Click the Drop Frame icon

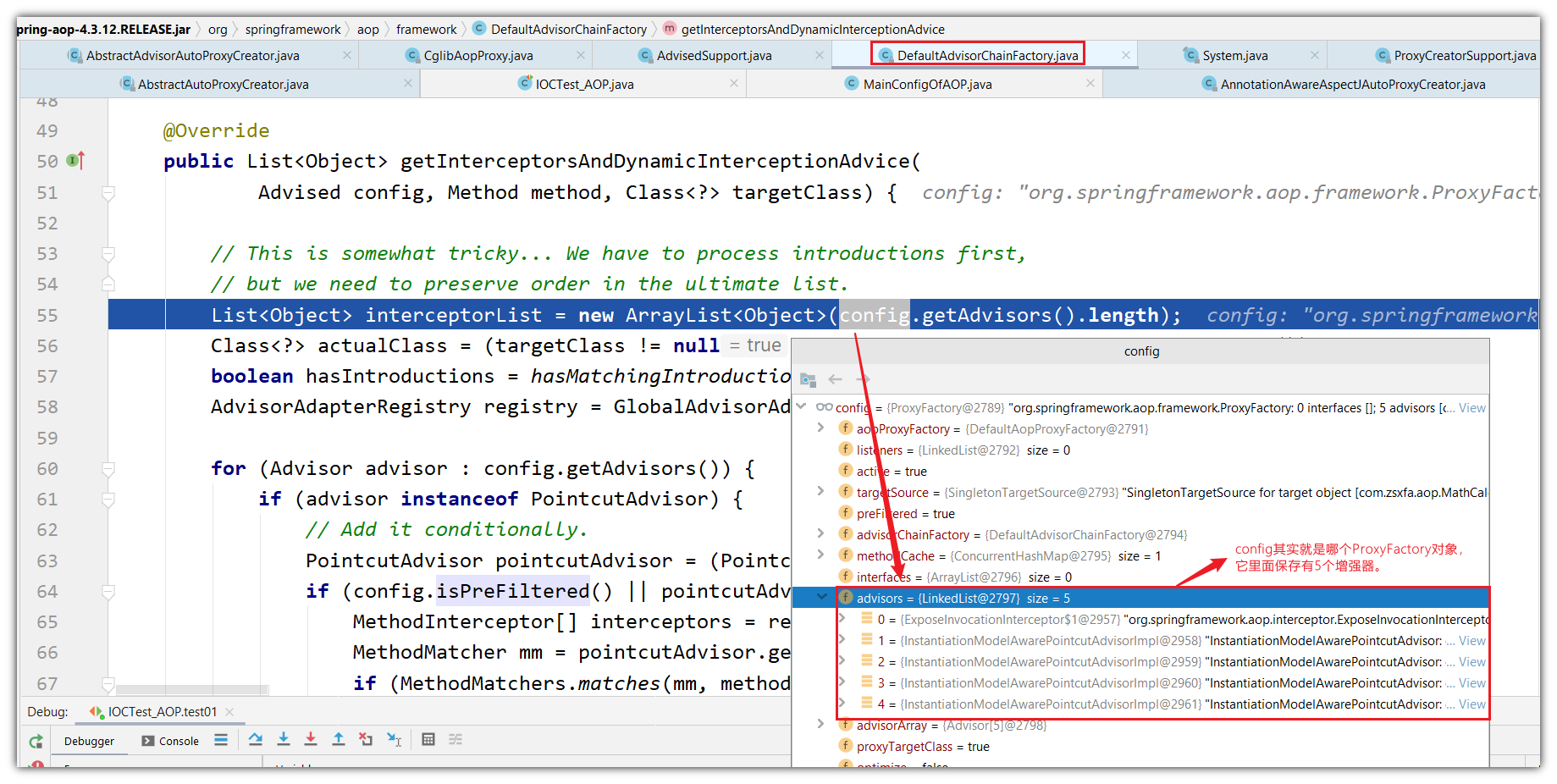click(x=366, y=739)
